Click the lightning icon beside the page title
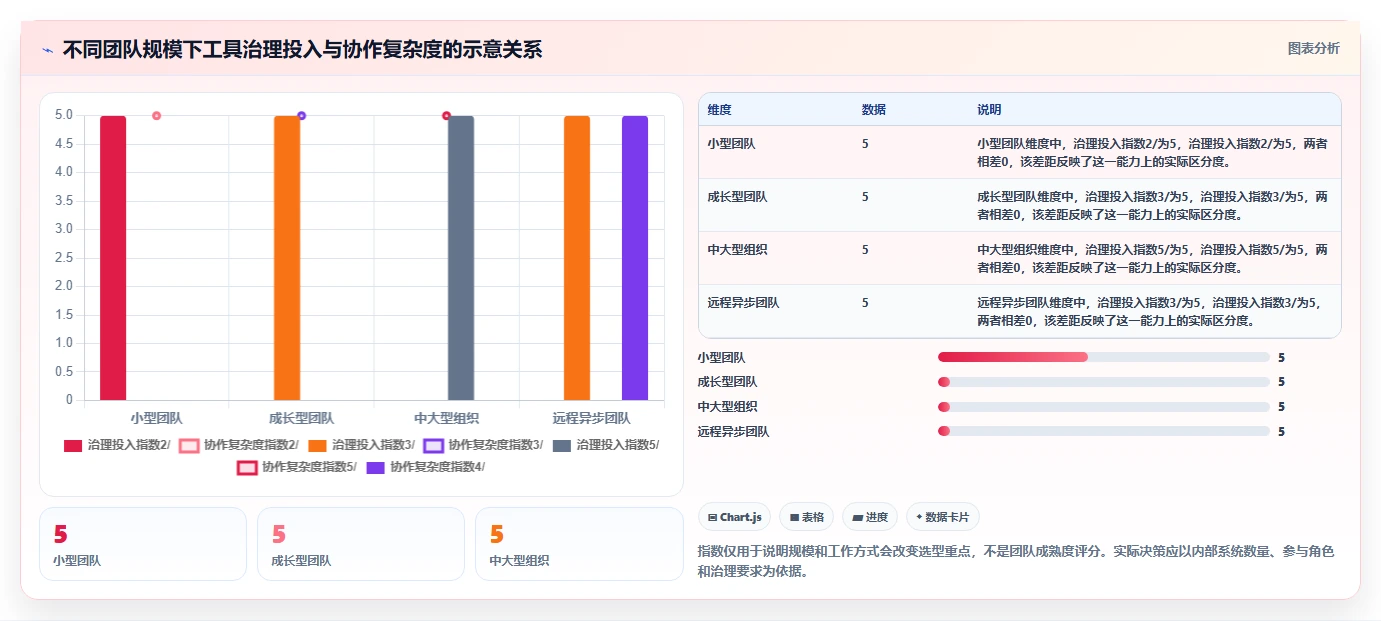This screenshot has width=1381, height=621. tap(47, 50)
